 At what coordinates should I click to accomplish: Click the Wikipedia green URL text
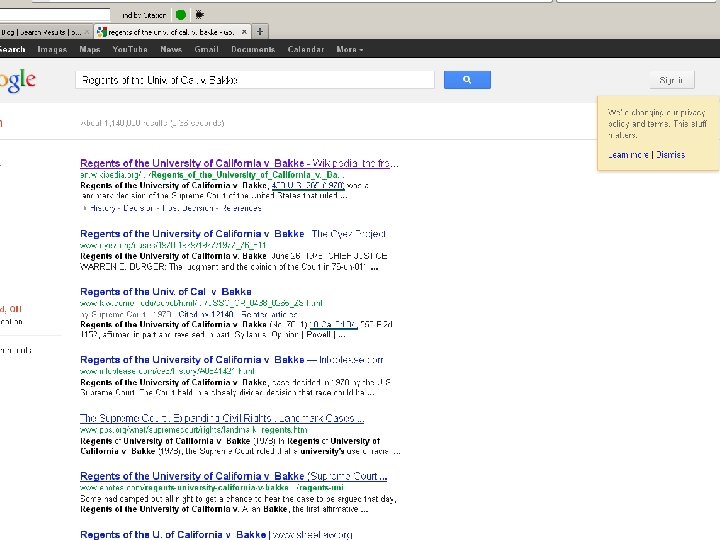click(x=212, y=175)
